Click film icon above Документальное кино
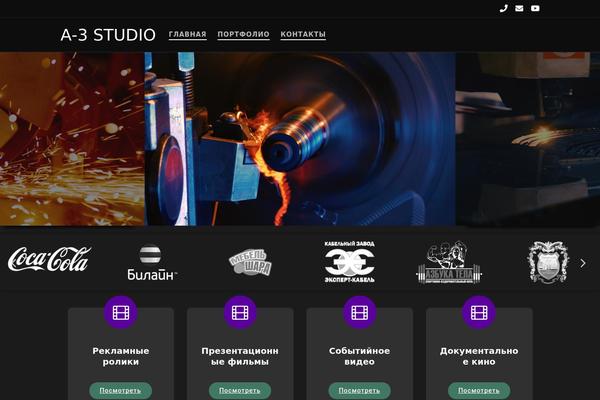 479,313
